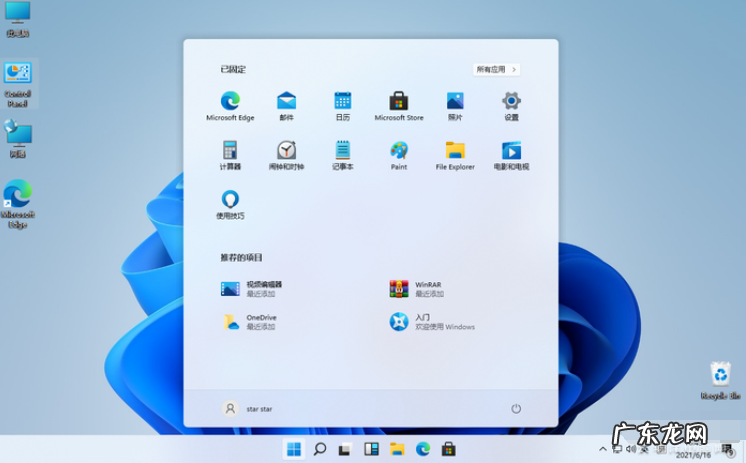Open the notification center icon

pos(728,450)
